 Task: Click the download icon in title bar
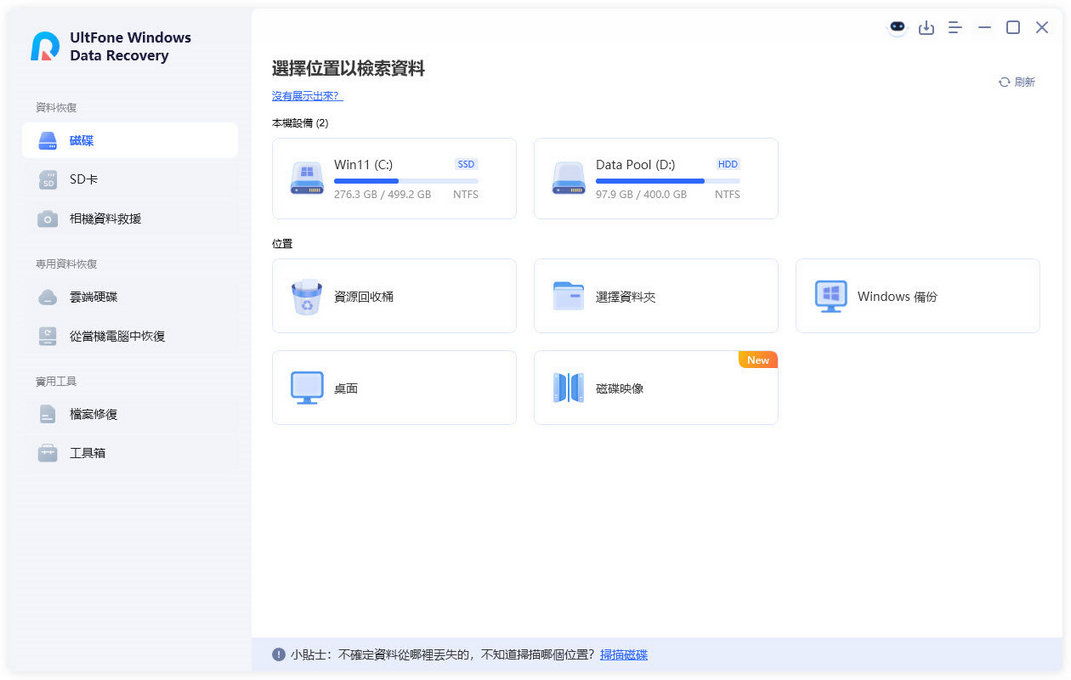click(926, 28)
